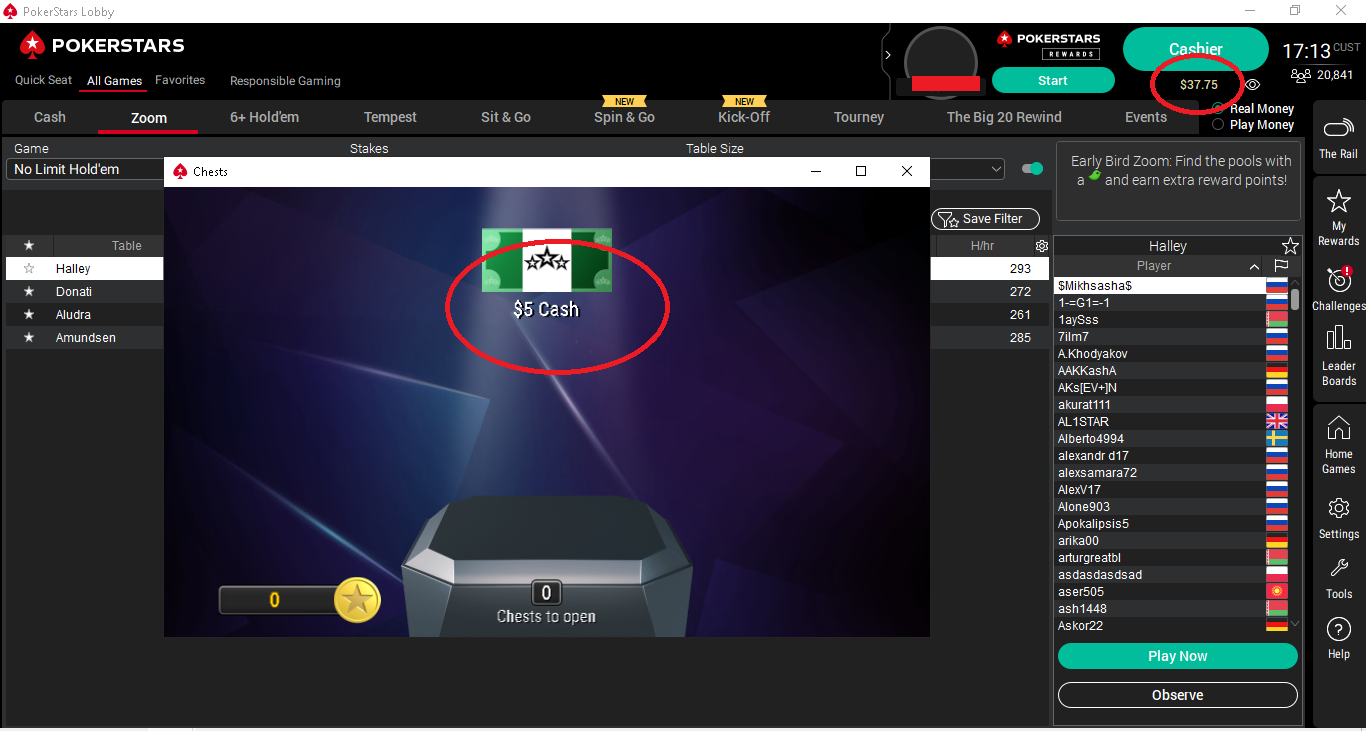Sort by Table column header

126,246
